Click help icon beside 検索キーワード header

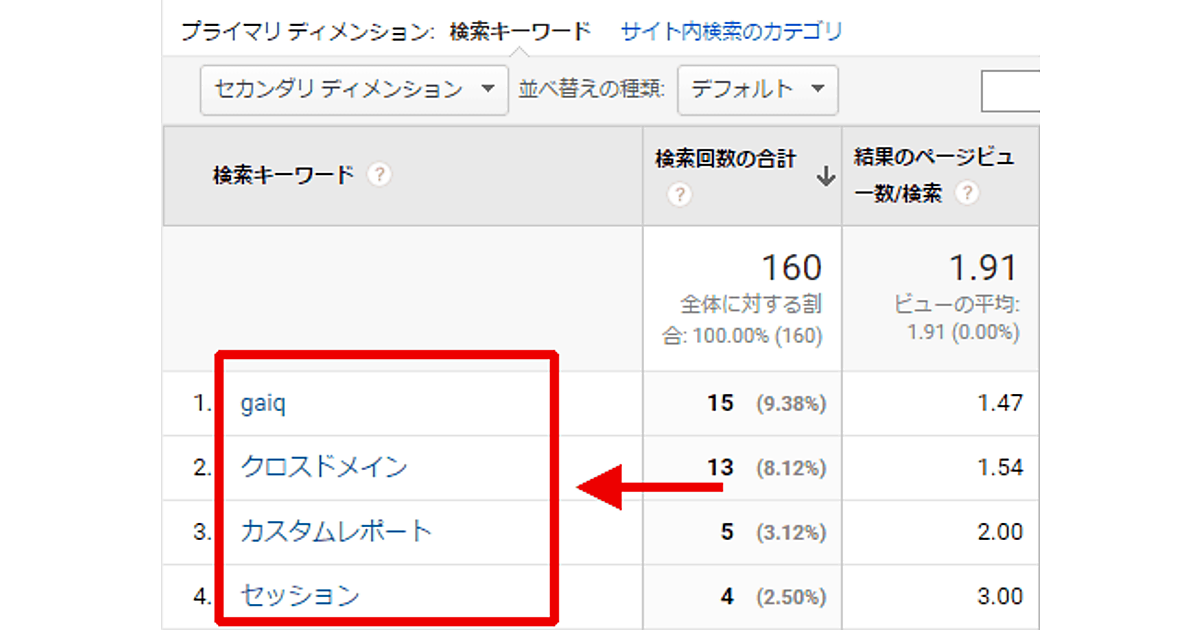(378, 175)
